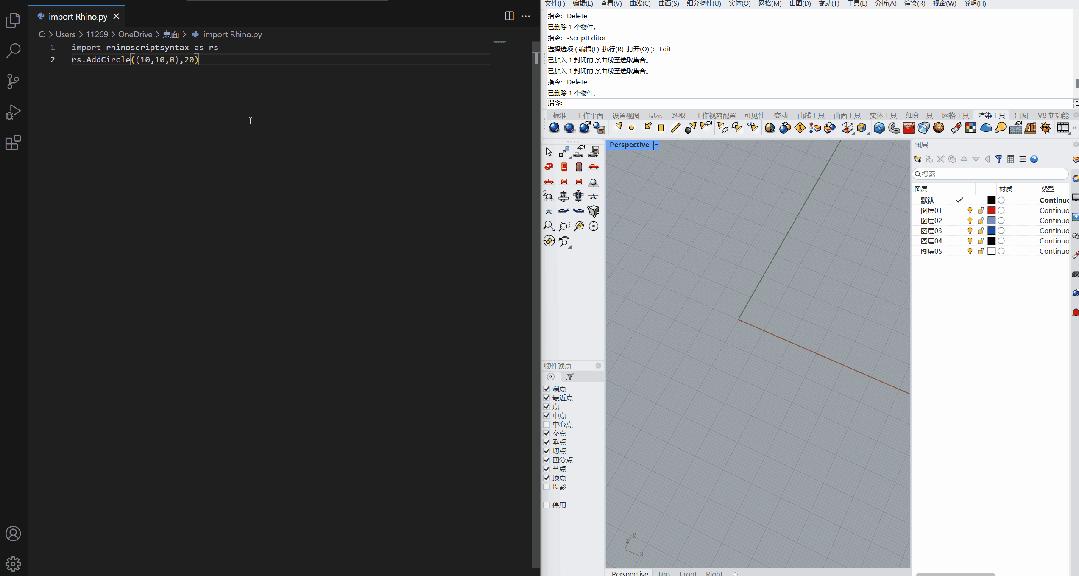Viewport: 1079px width, 576px height.
Task: Click the layer panel search field
Action: [x=990, y=174]
